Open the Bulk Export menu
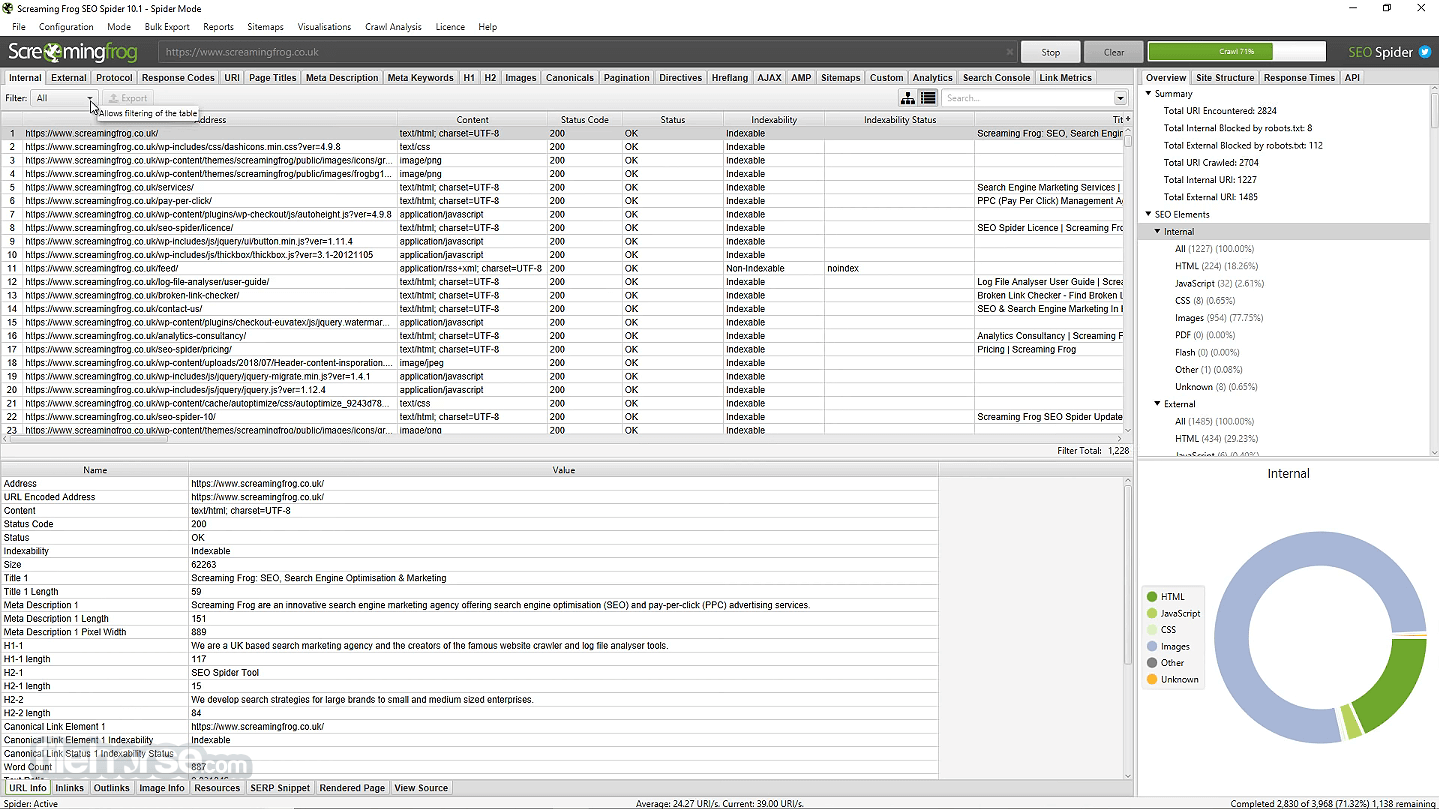 tap(167, 27)
